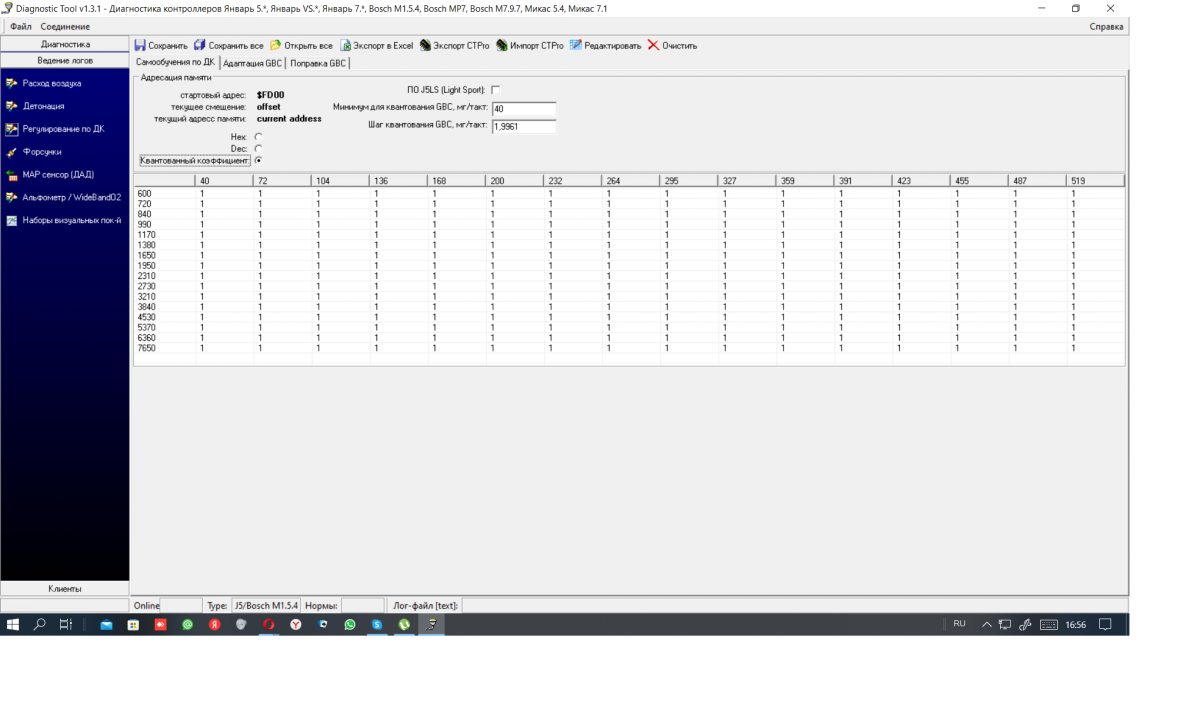Open the Opera browser taskbar icon

click(x=268, y=624)
